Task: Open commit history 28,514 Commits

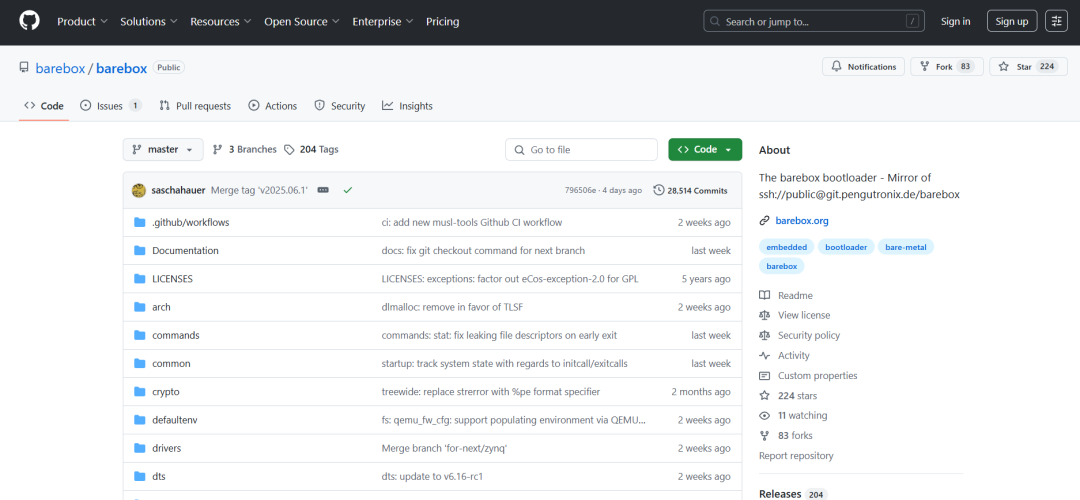Action: 690,190
